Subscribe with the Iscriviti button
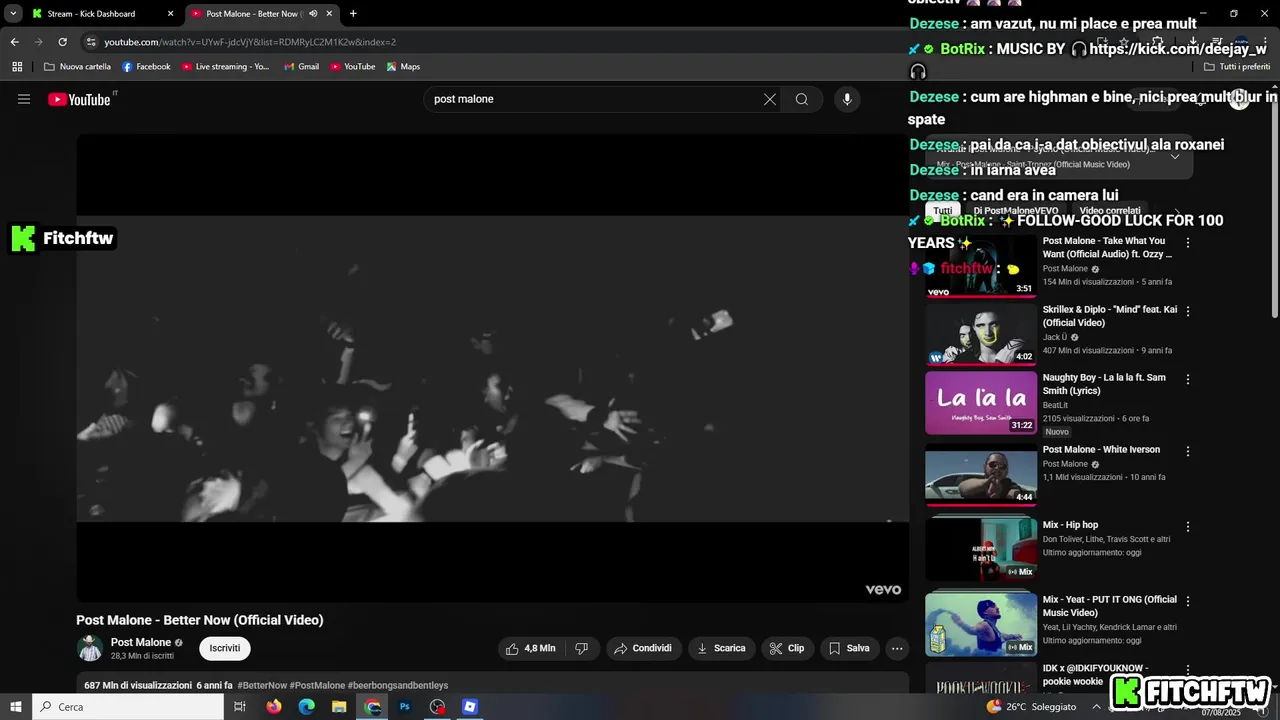Screen dimensions: 1280x720 coord(225,648)
